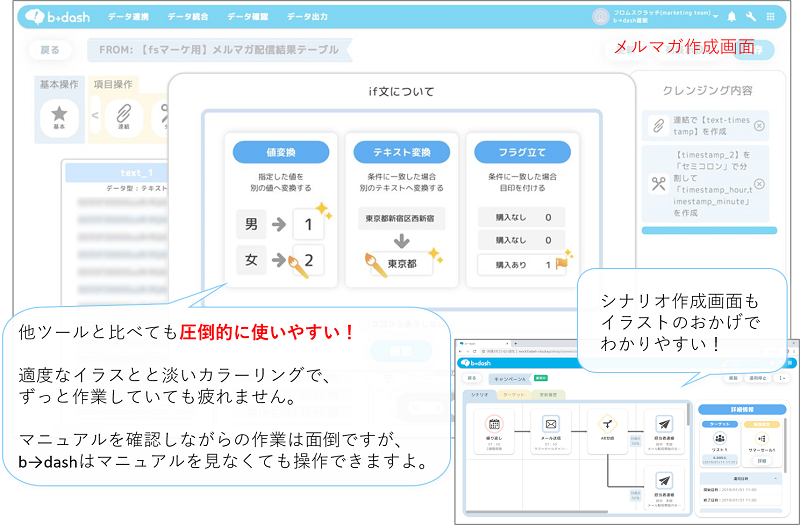
Task: Click the user avatar icon in the header
Action: click(601, 17)
